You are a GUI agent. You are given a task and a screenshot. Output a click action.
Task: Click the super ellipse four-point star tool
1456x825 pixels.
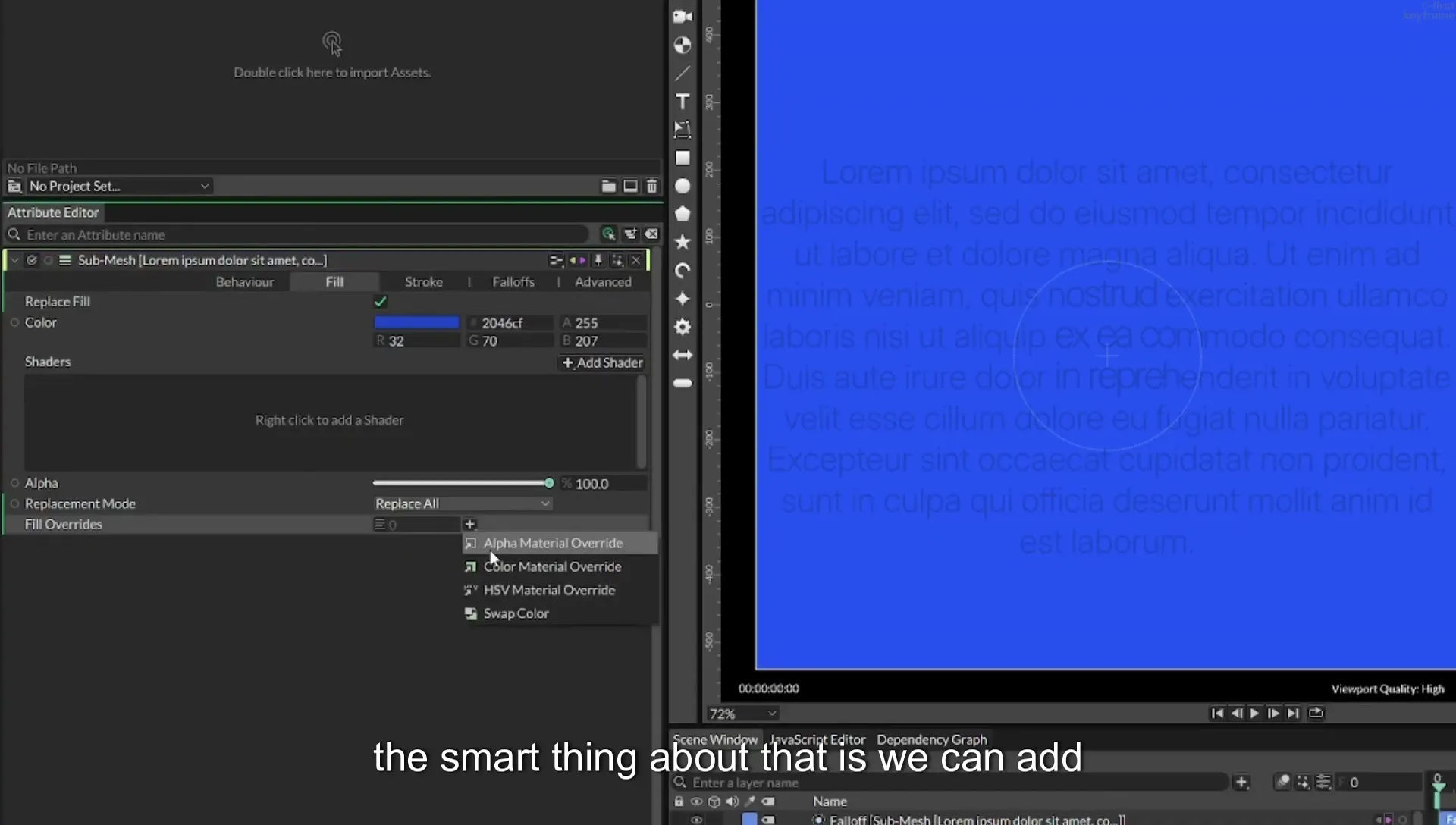point(682,299)
